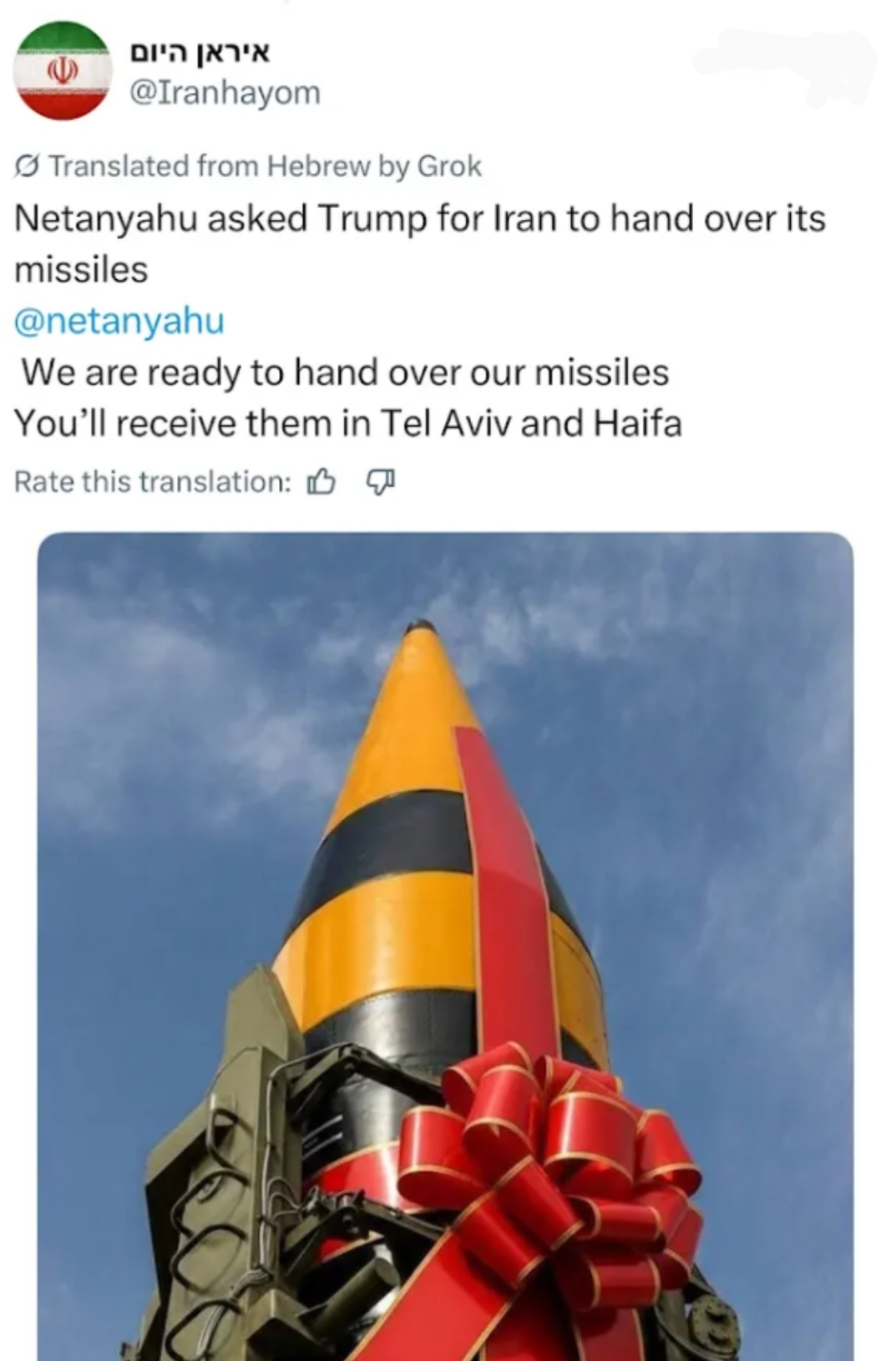
Task: Open the @Iranhayom handle
Action: point(225,92)
